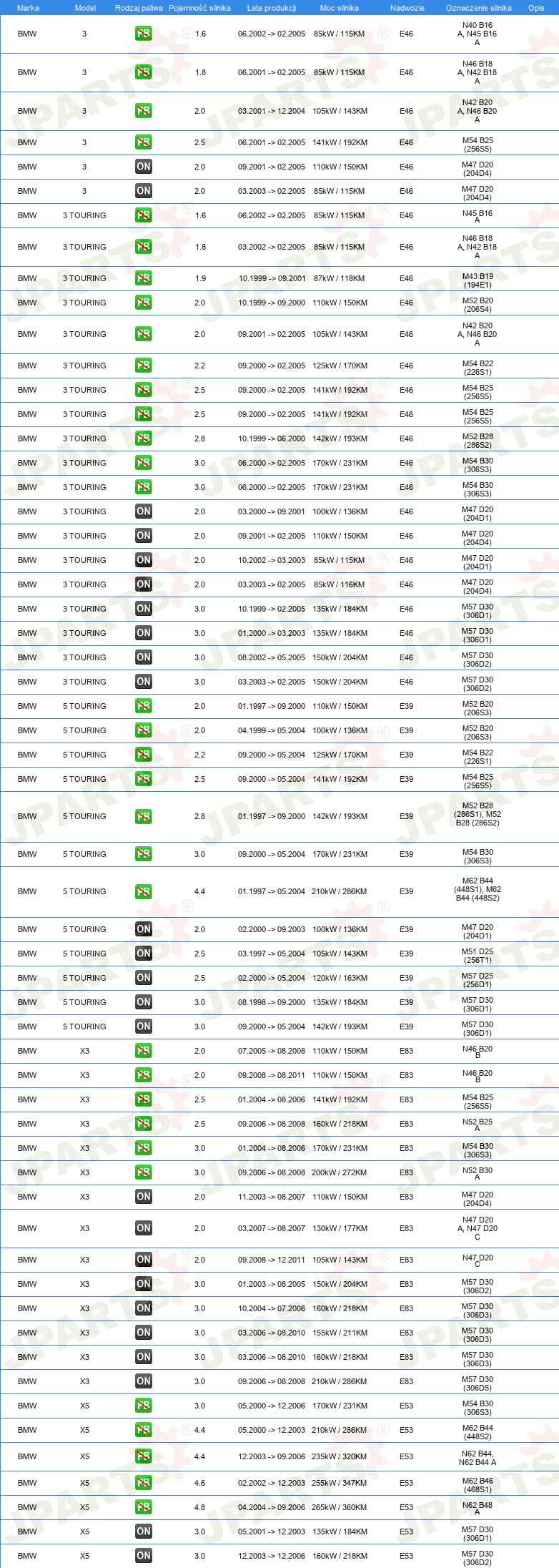
Task: Click the N52 B30 A engine code cell
Action: [478, 1173]
